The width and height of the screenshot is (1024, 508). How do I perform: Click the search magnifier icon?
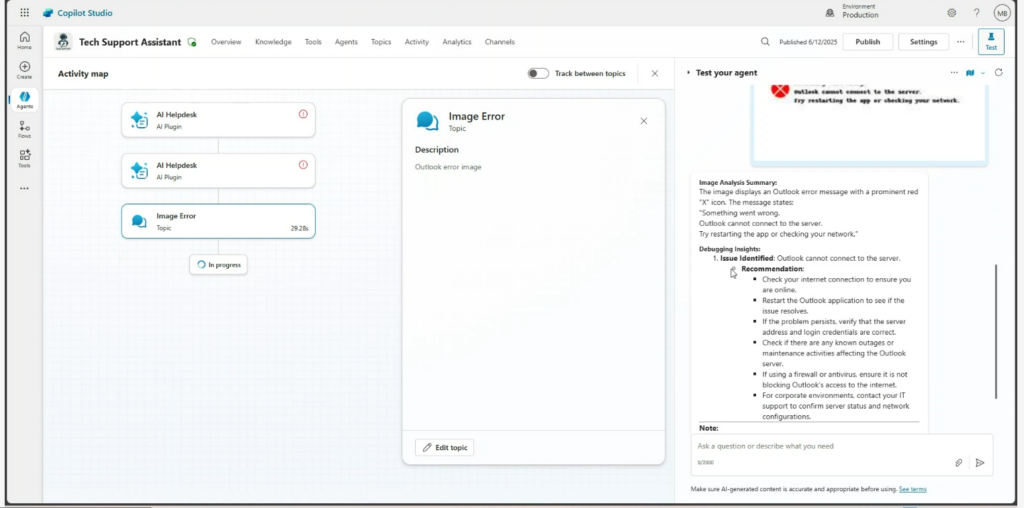(765, 41)
